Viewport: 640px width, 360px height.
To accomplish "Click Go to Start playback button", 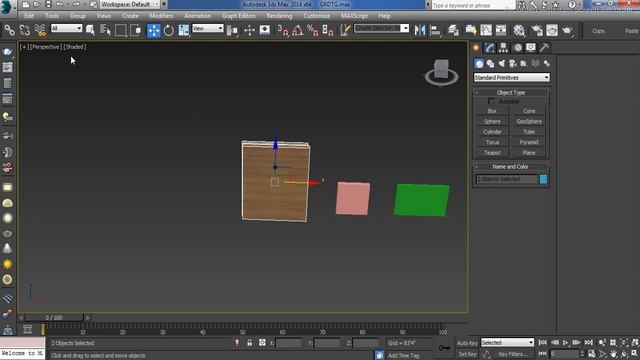I will tap(542, 342).
